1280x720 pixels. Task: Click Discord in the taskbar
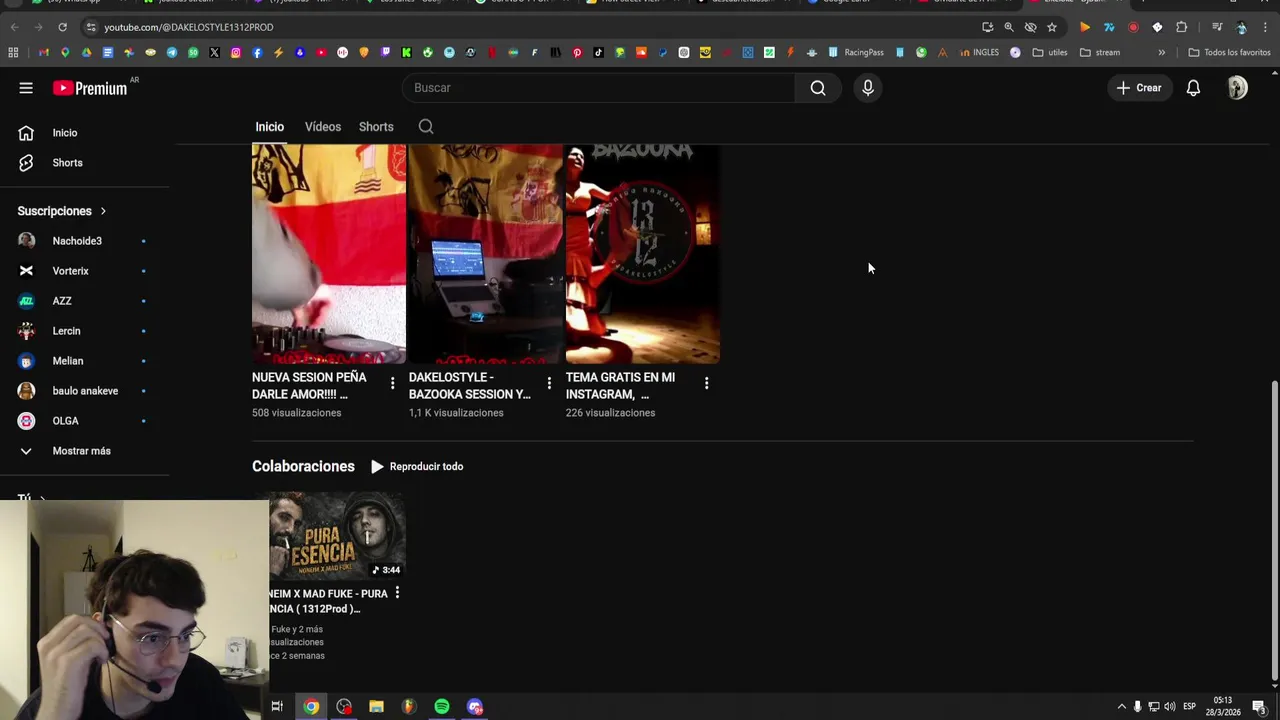click(x=475, y=706)
